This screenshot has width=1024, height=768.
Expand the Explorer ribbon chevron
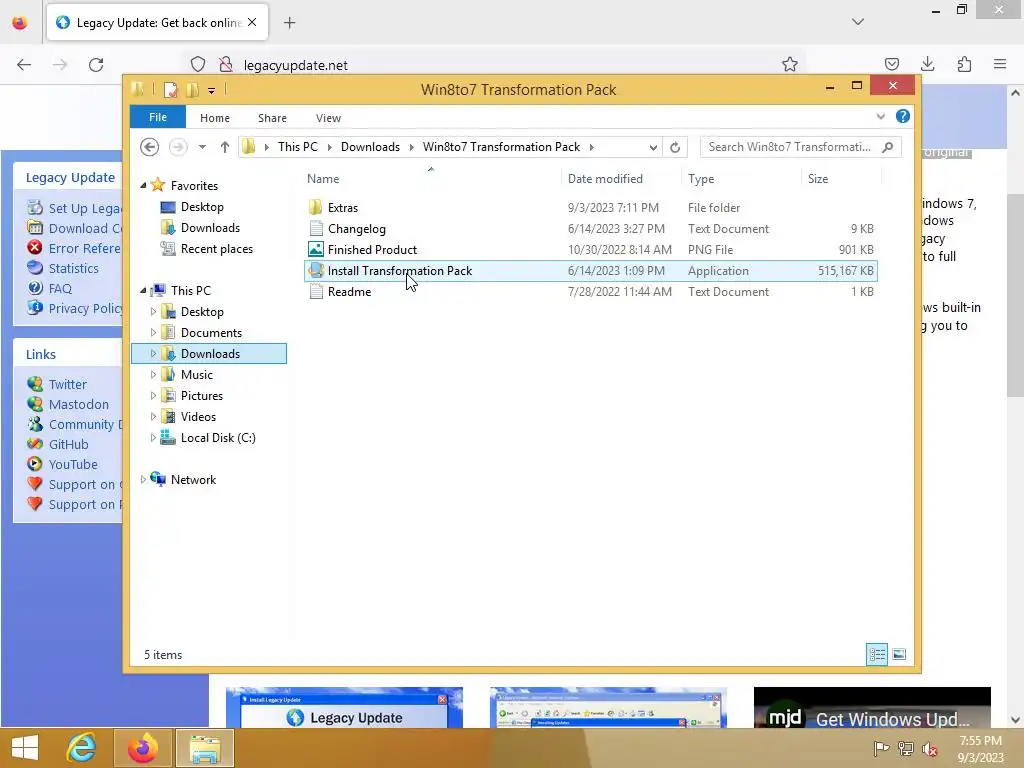pyautogui.click(x=880, y=116)
